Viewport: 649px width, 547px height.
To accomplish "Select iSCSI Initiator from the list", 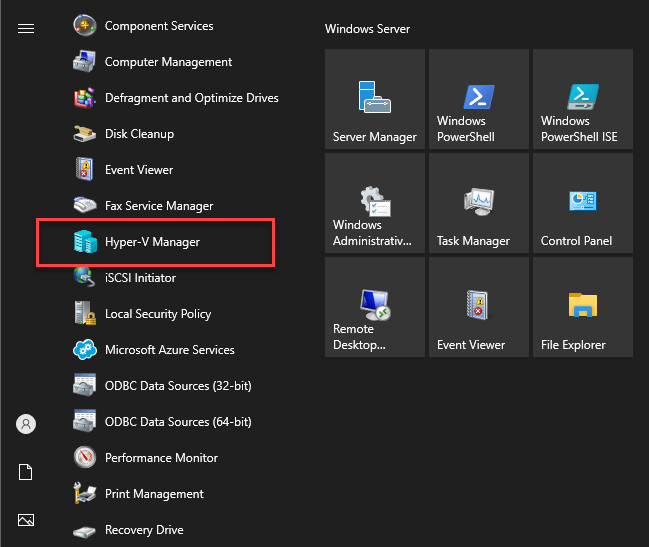I will pyautogui.click(x=124, y=278).
